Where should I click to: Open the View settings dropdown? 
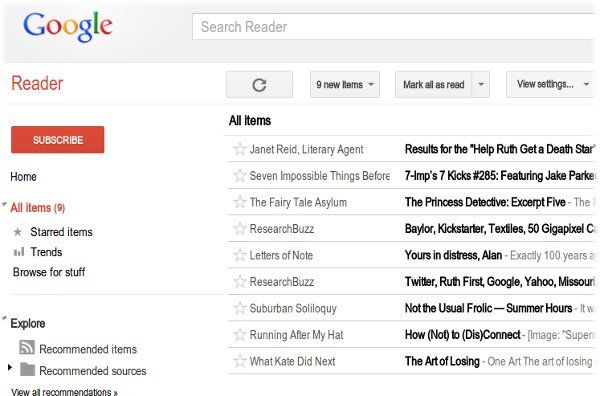(x=551, y=85)
